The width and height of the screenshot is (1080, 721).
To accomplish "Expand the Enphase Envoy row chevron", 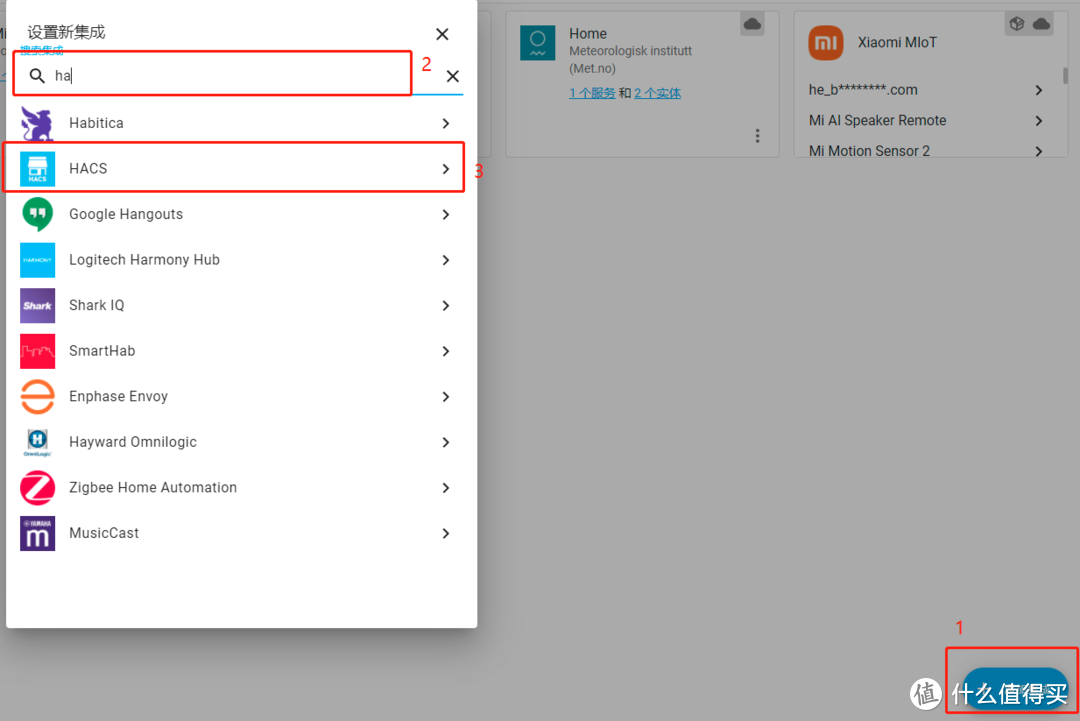I will 446,397.
